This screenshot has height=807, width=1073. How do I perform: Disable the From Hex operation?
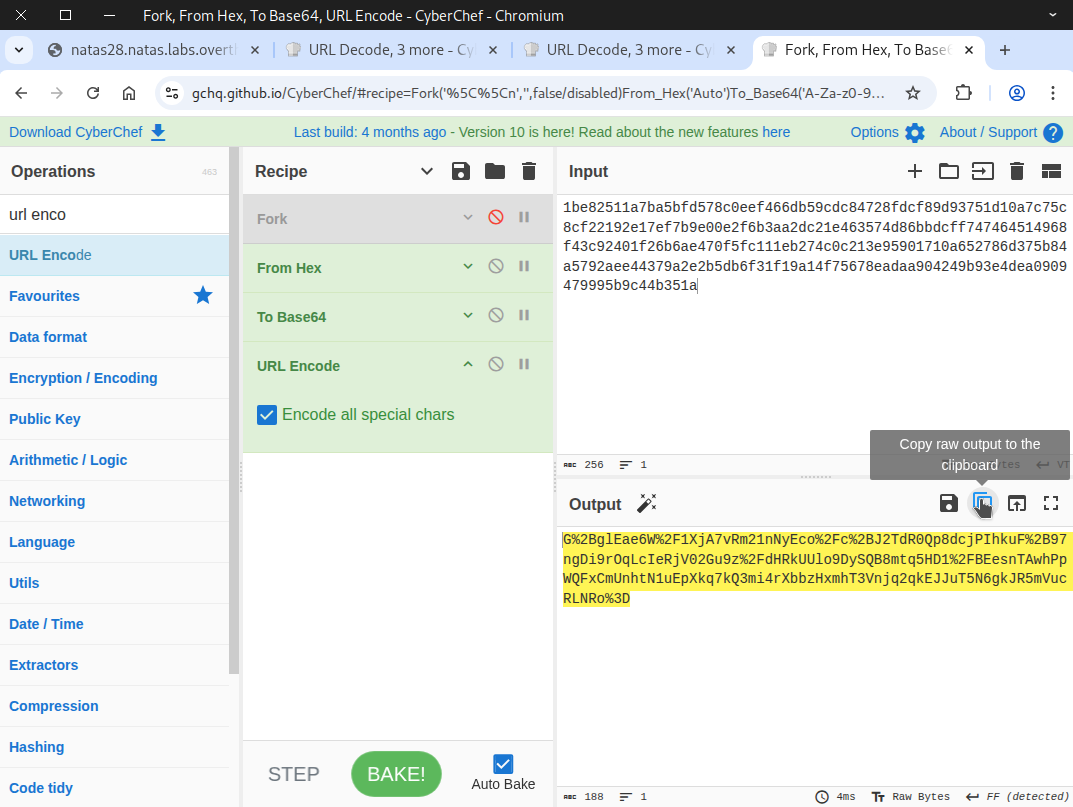[496, 267]
